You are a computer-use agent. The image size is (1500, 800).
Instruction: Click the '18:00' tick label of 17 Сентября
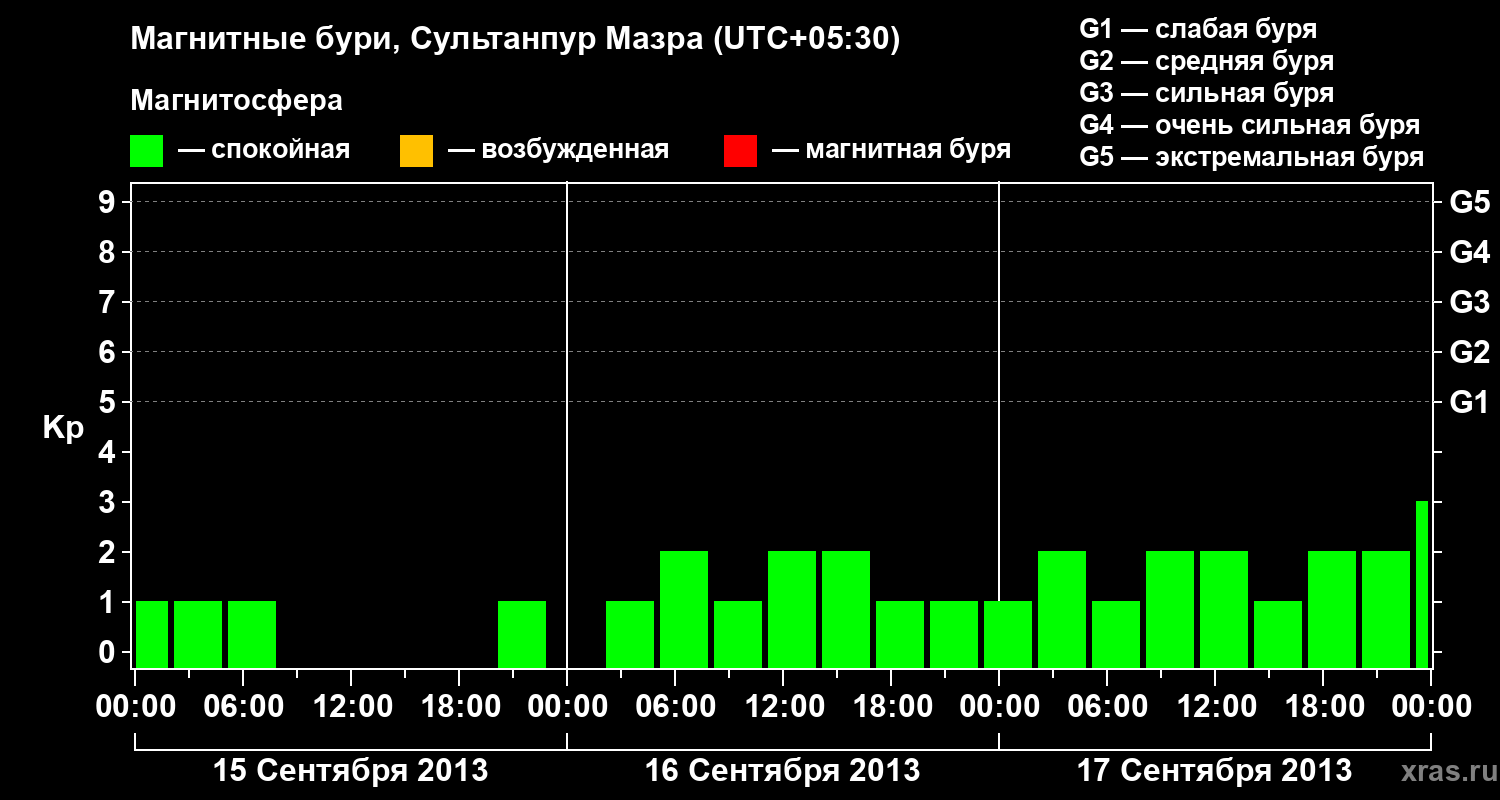pyautogui.click(x=1323, y=707)
